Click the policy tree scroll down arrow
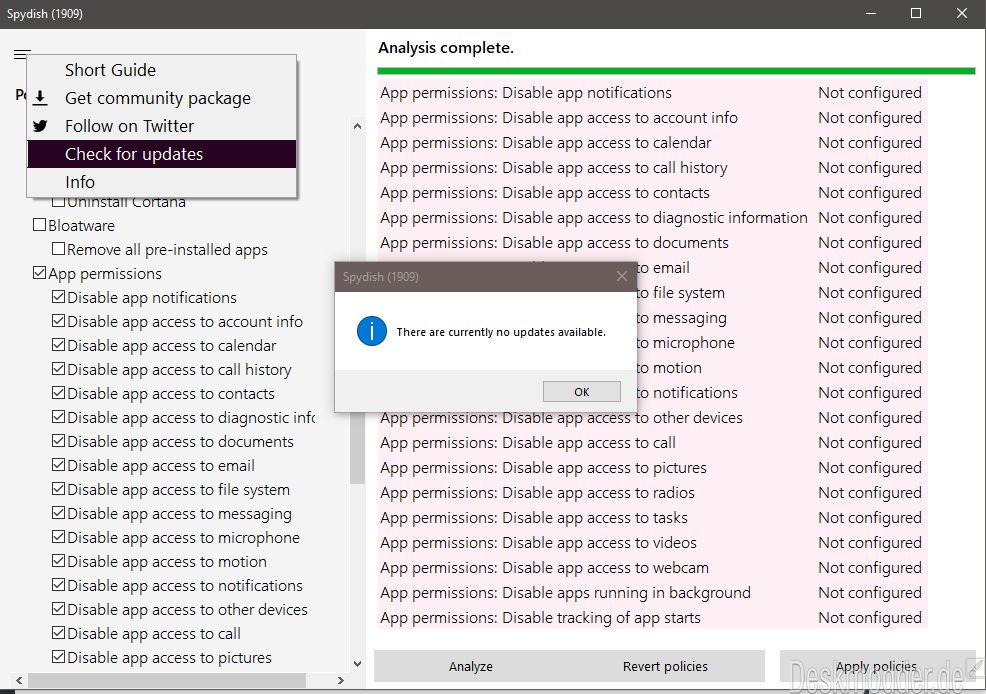986x694 pixels. 357,663
